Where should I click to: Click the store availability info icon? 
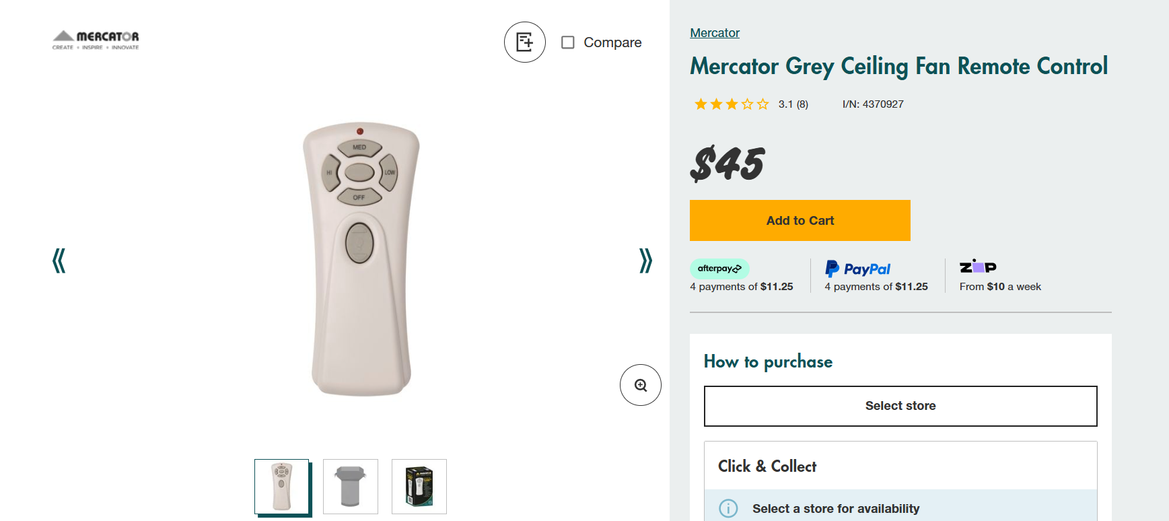(x=729, y=508)
